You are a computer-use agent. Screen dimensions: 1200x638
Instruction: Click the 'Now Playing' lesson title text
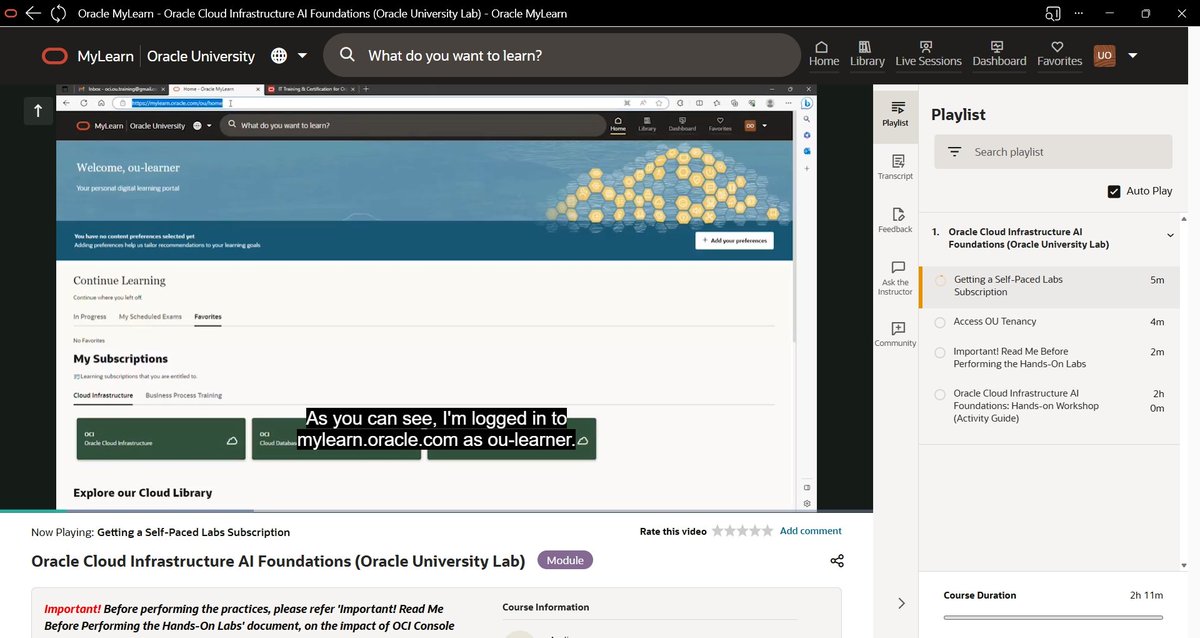click(194, 532)
